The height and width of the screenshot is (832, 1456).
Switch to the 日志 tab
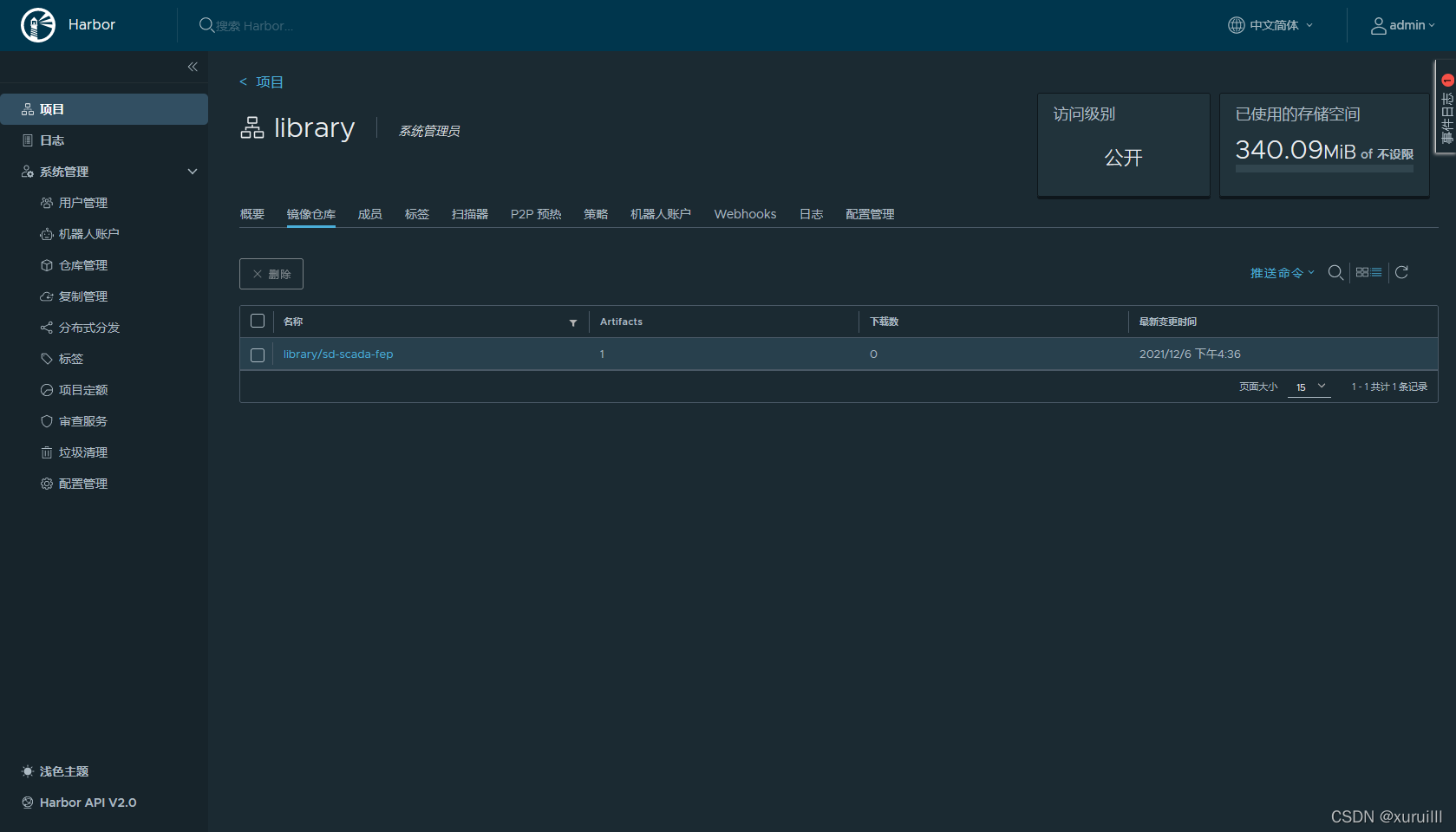tap(811, 214)
